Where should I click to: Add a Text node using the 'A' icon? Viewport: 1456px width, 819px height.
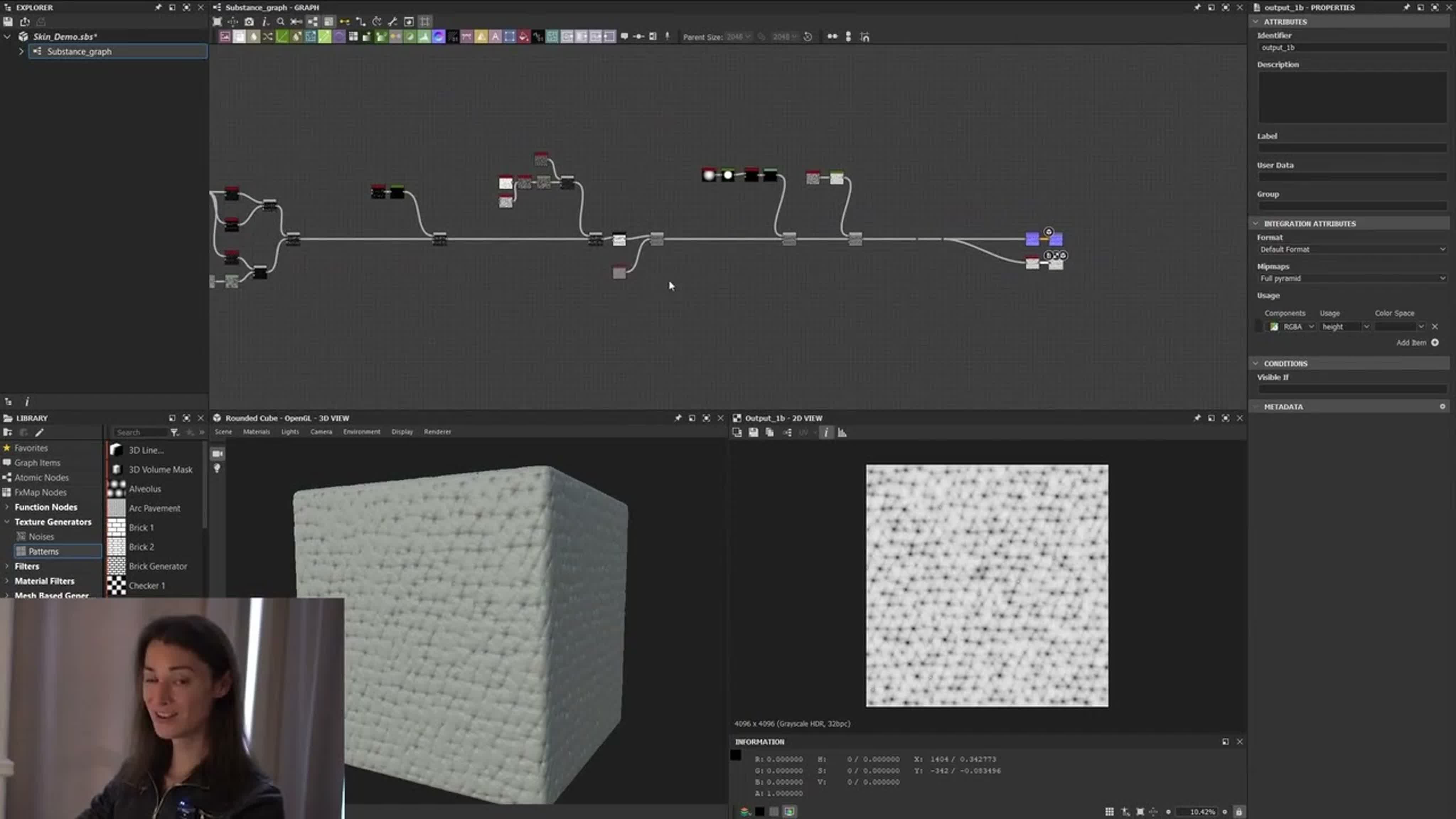point(495,37)
